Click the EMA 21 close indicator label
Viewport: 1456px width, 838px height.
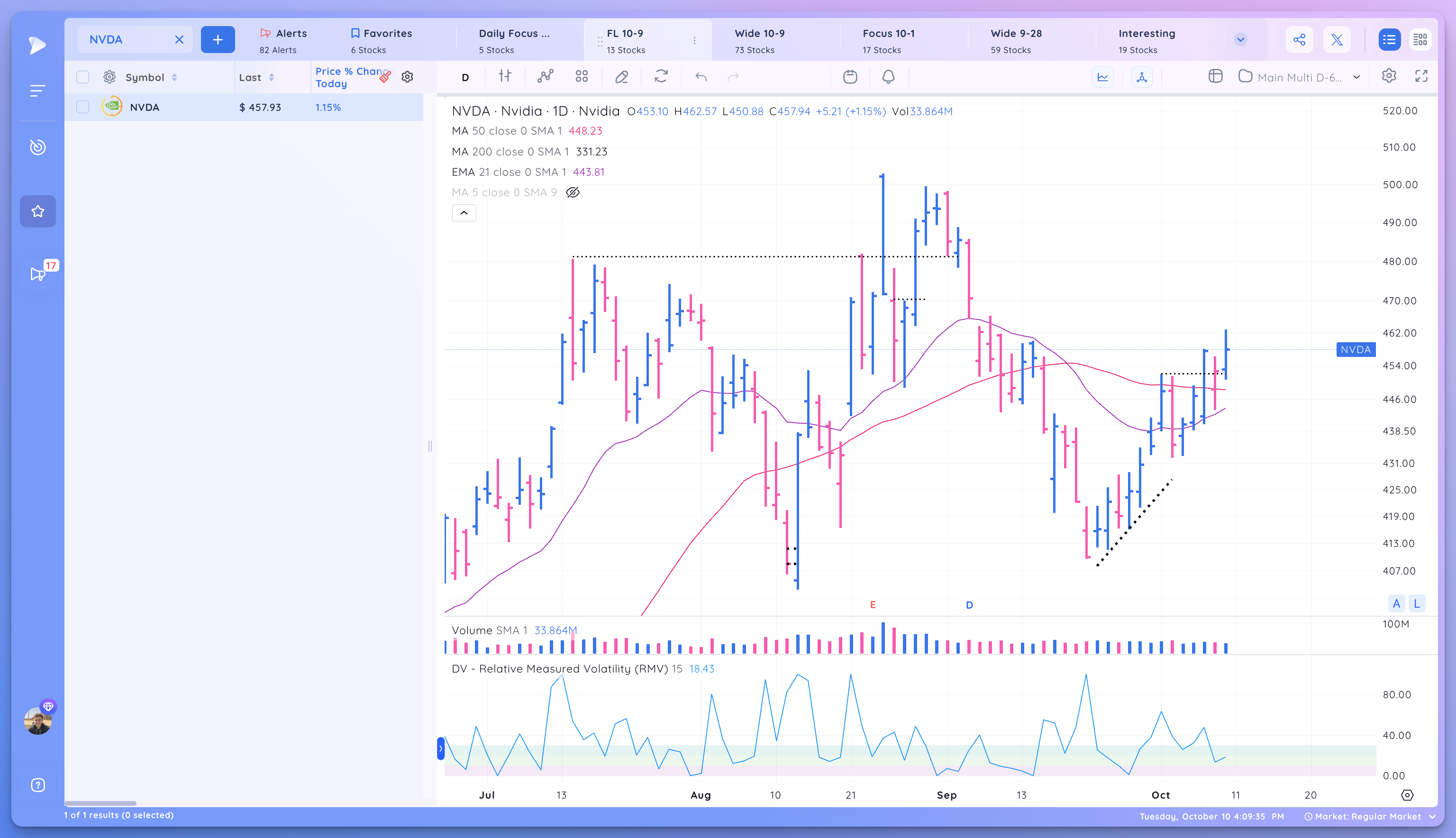click(509, 172)
